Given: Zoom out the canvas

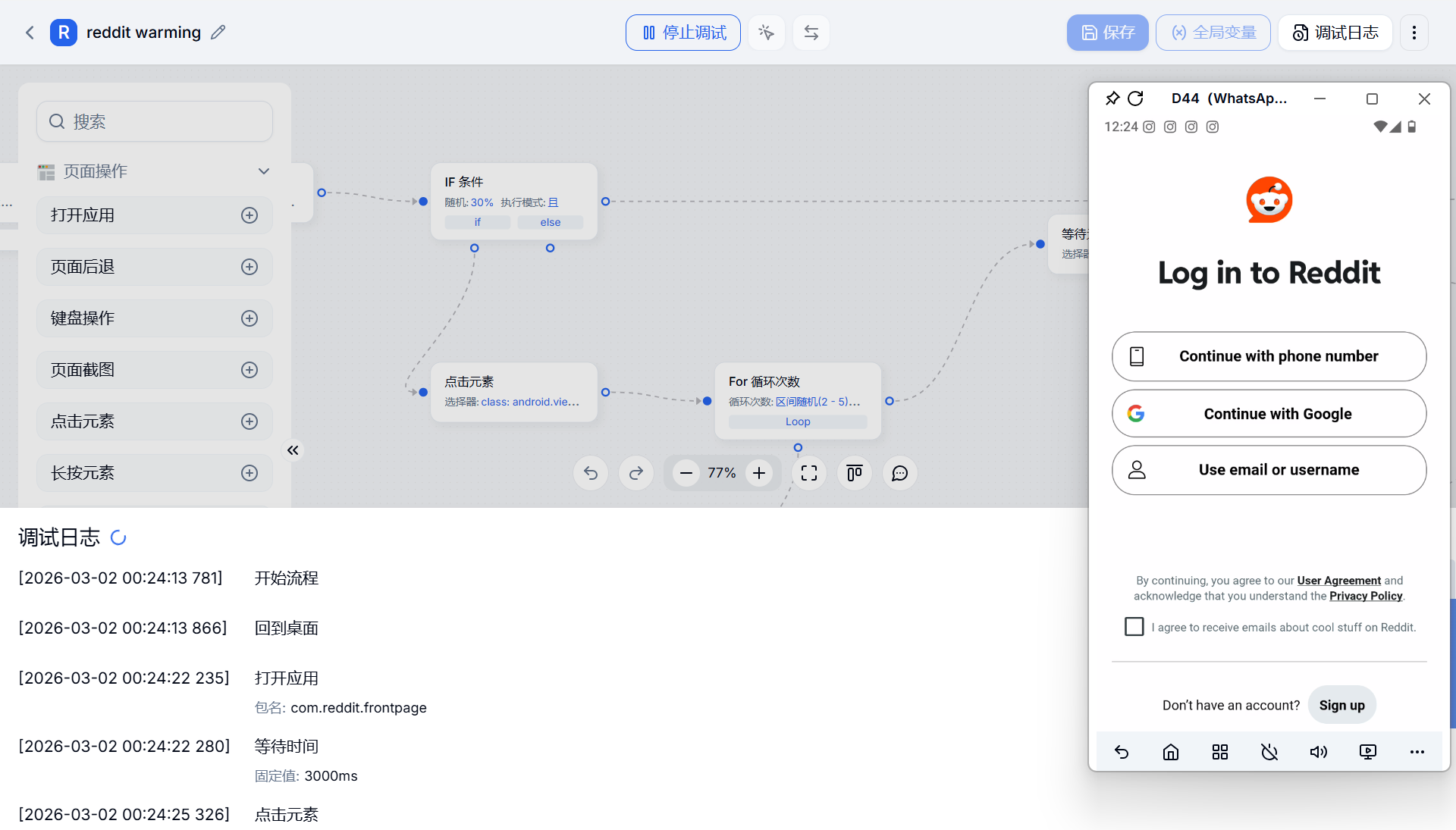Looking at the screenshot, I should coord(686,473).
